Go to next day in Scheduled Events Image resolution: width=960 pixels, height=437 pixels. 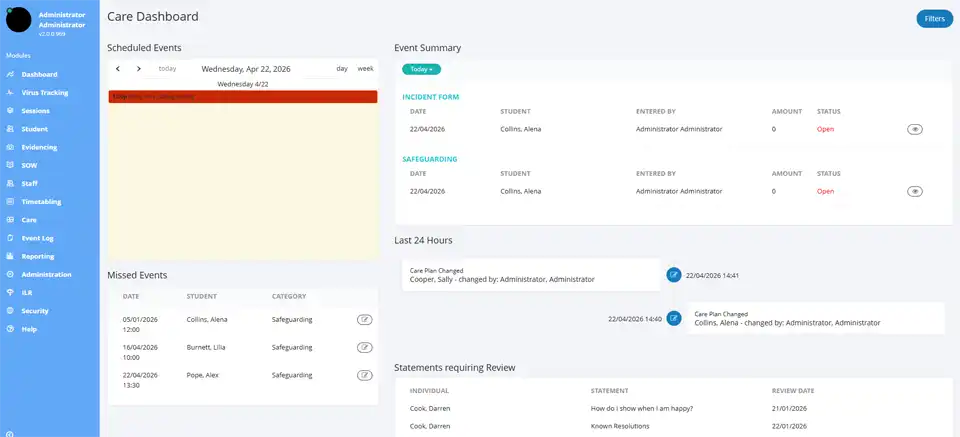tap(139, 69)
